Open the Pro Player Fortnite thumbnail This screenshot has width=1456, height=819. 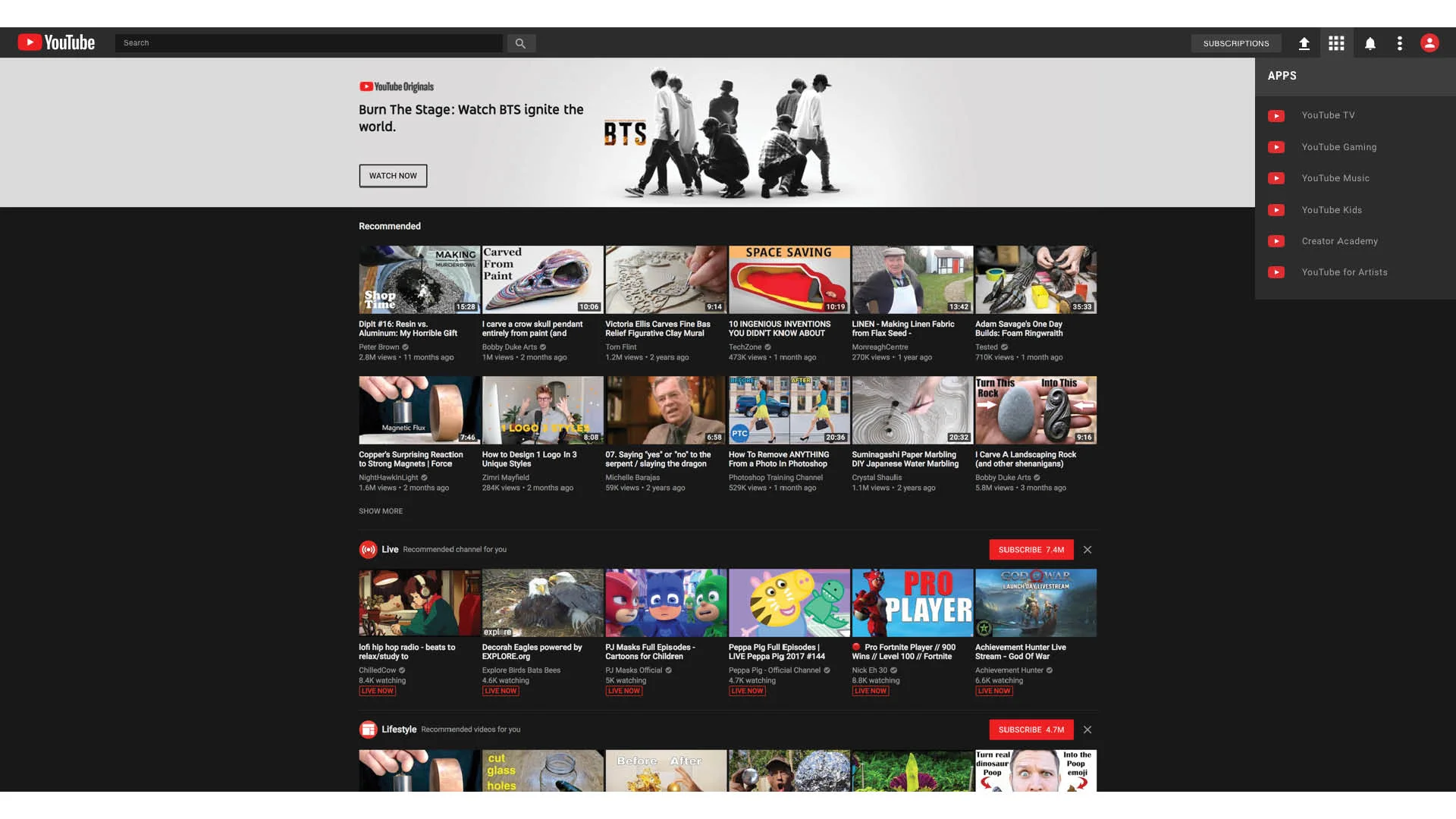[912, 603]
